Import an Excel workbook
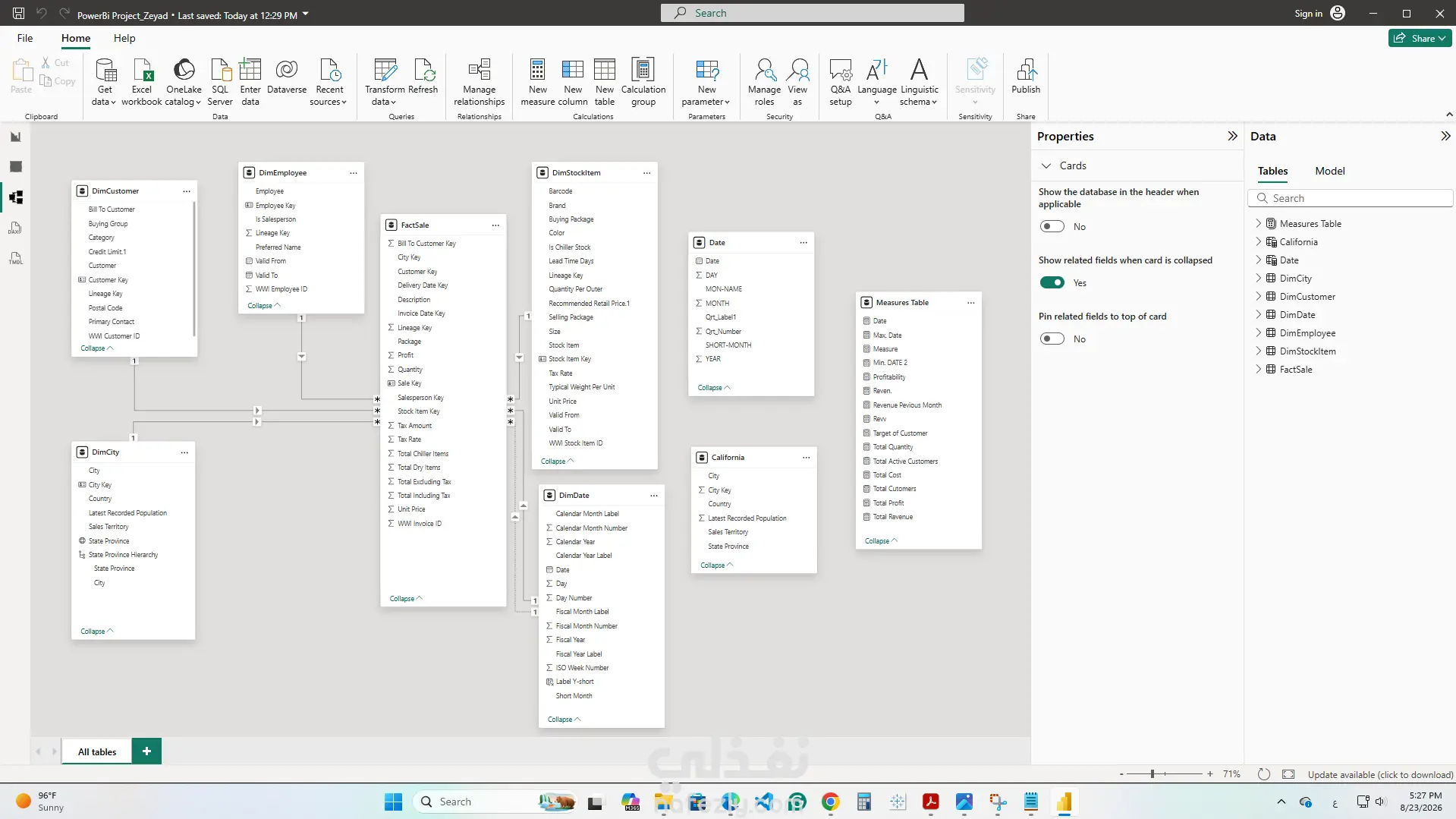Screen dimensions: 1456x819 click(x=142, y=82)
